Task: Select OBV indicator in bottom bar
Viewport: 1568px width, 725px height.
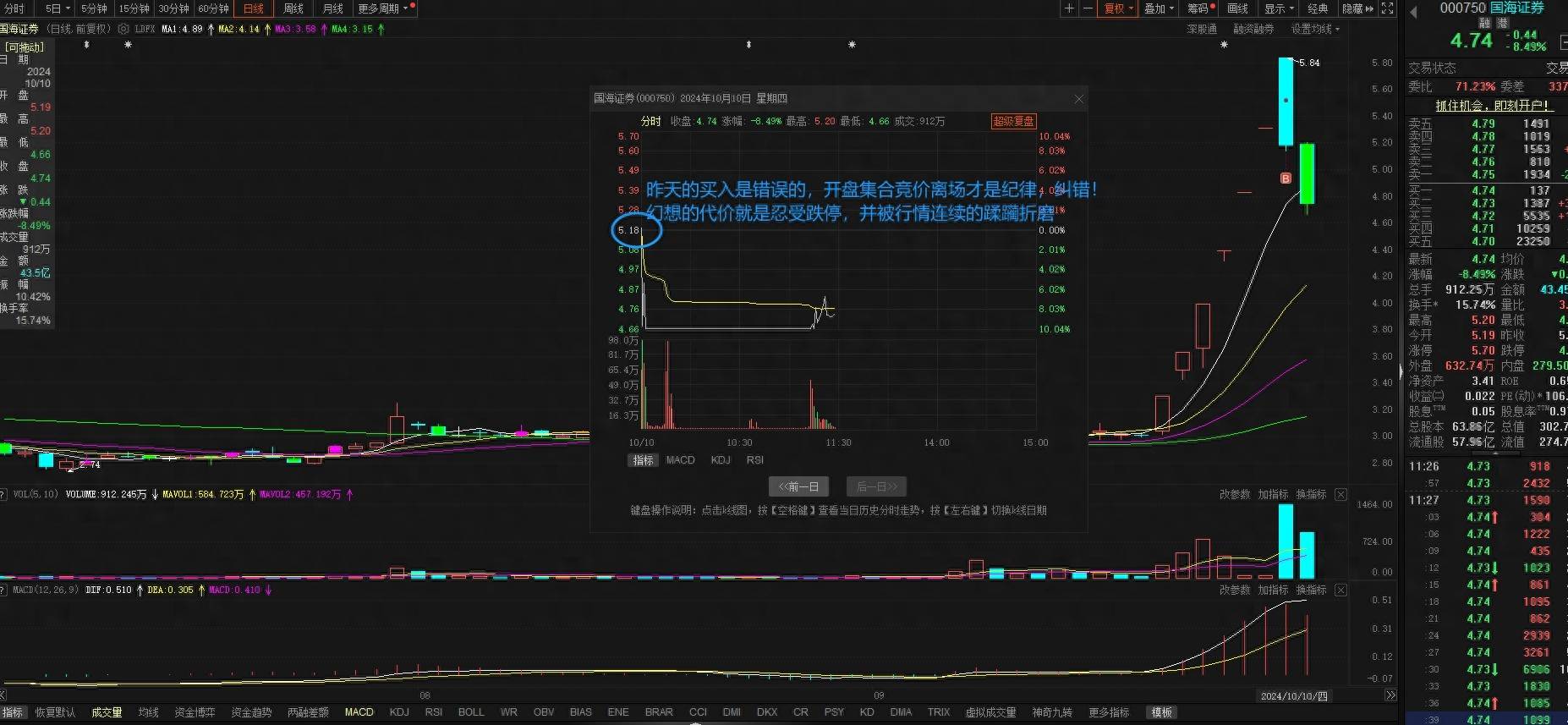Action: coord(544,712)
